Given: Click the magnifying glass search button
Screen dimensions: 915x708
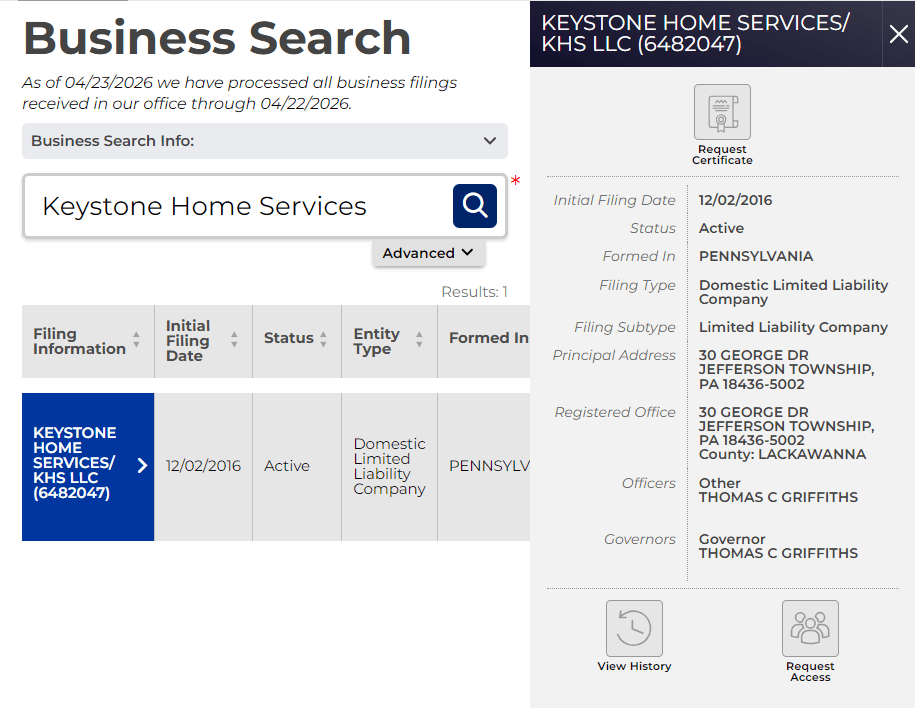Looking at the screenshot, I should point(474,205).
